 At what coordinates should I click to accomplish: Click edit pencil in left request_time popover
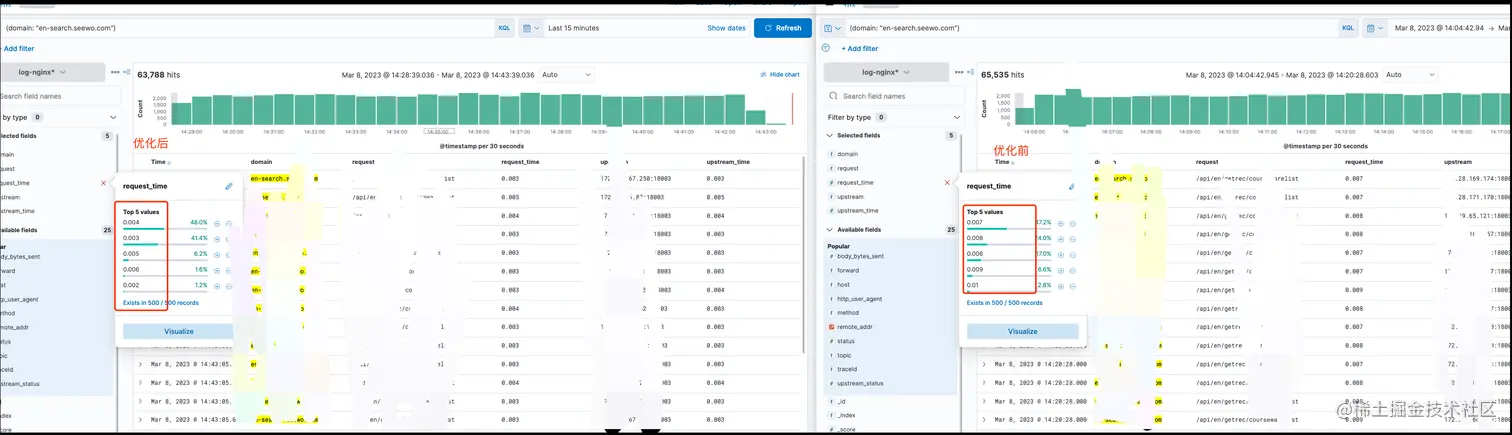[x=228, y=186]
